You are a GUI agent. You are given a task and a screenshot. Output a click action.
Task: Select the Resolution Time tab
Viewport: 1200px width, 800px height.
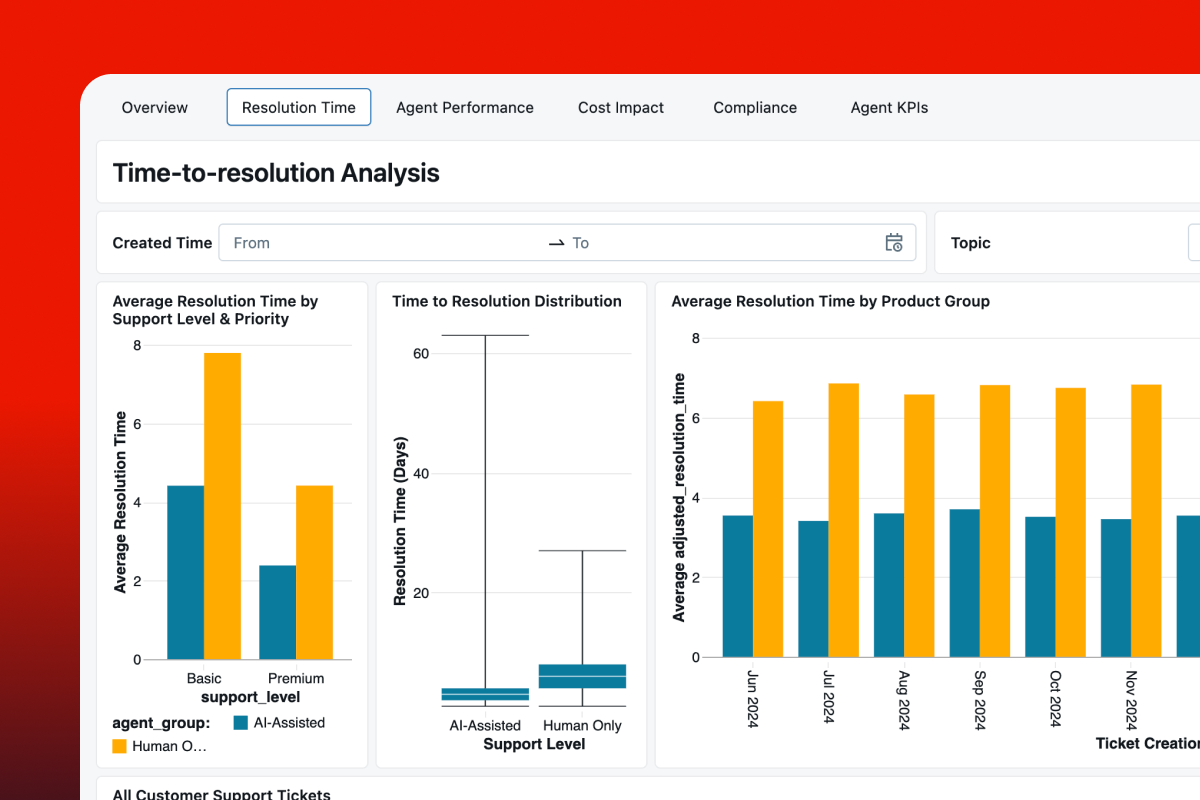pyautogui.click(x=299, y=108)
